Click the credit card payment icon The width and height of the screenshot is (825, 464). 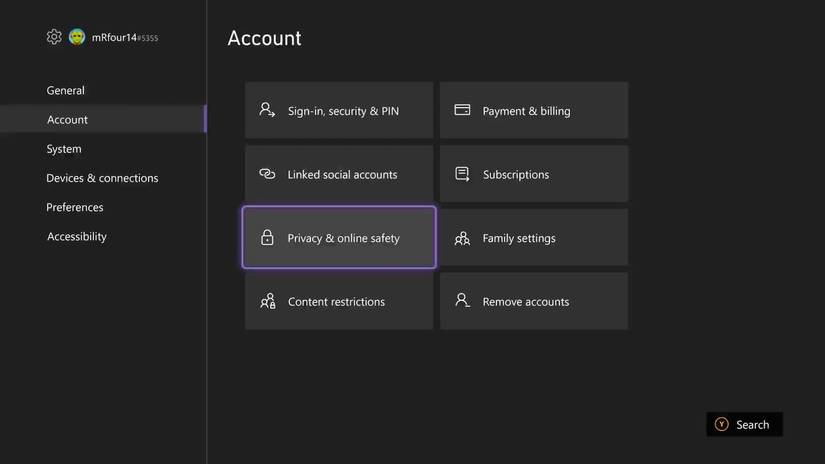click(462, 110)
